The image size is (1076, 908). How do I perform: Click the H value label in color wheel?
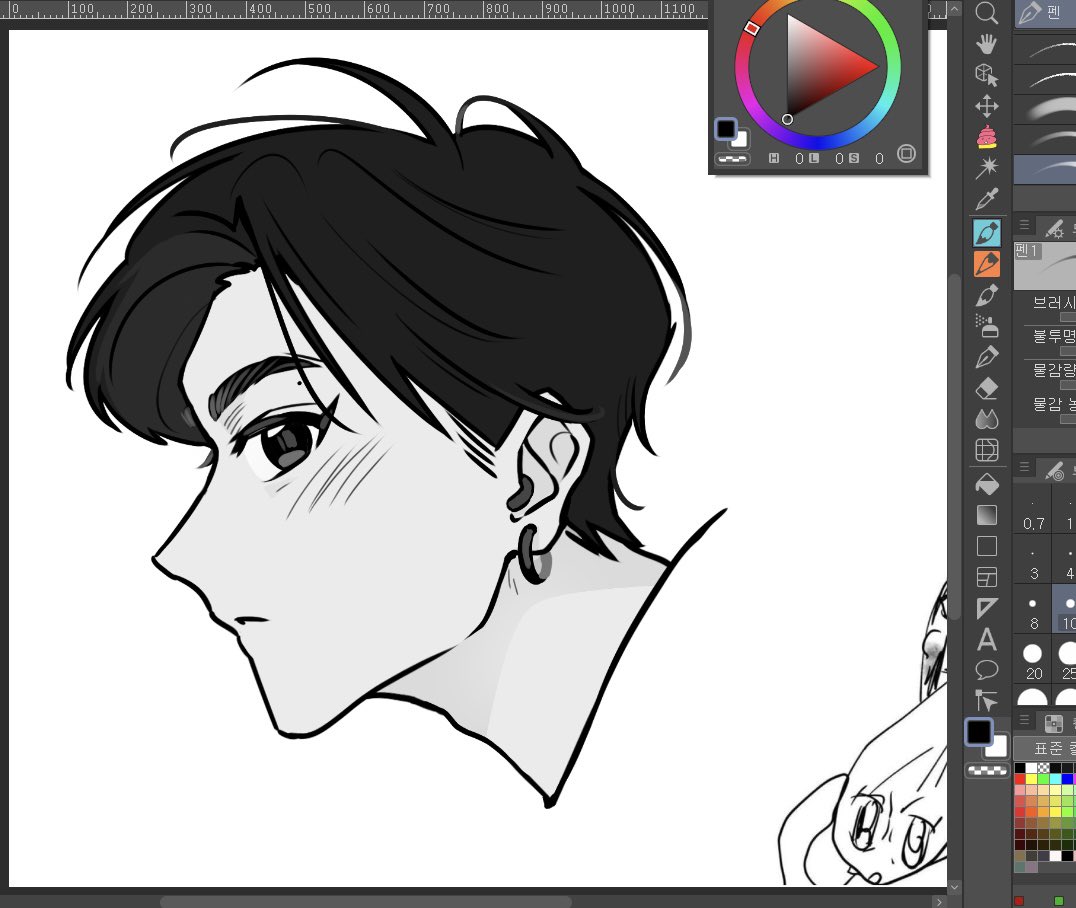coord(774,159)
